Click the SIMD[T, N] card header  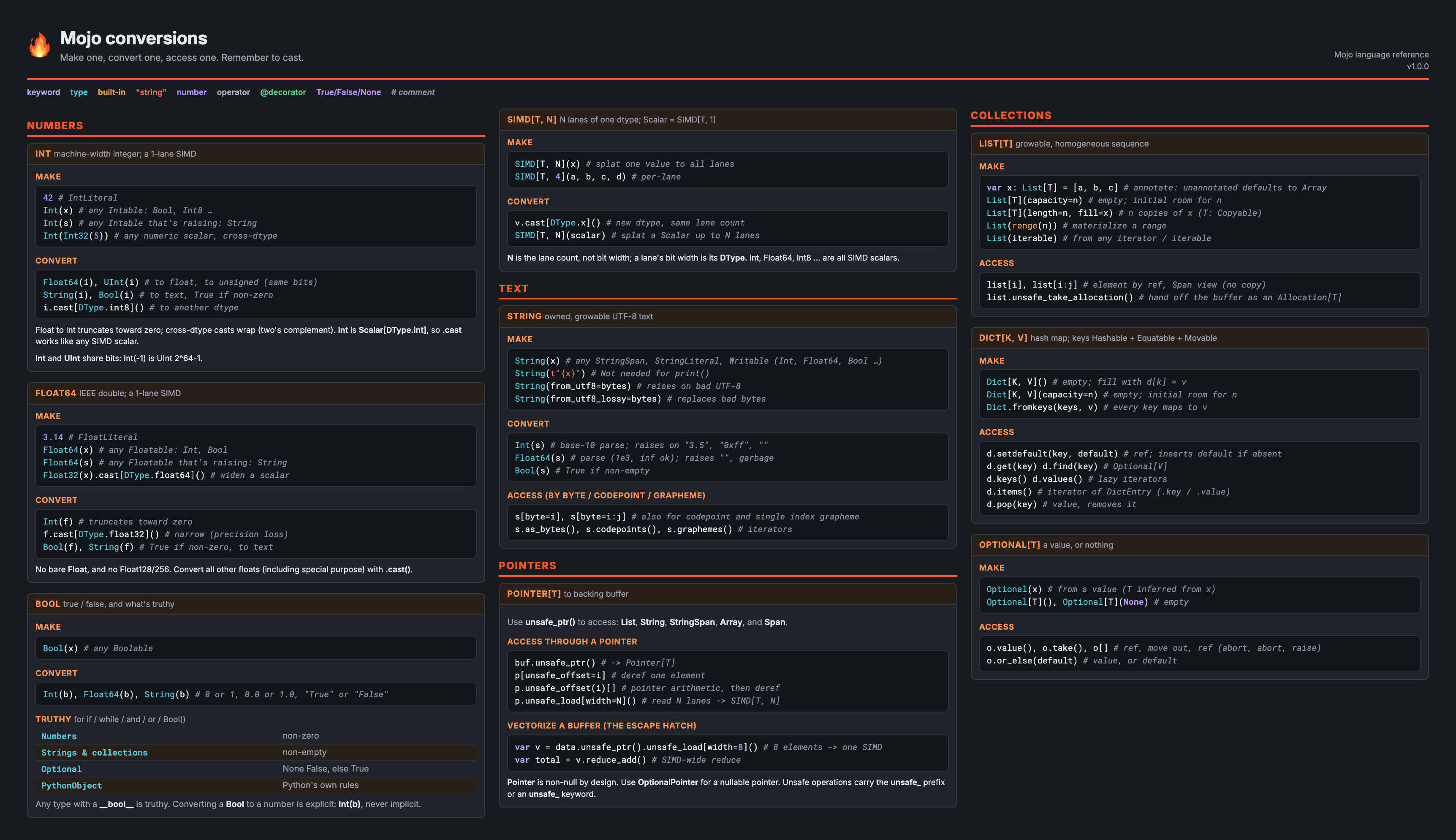pyautogui.click(x=728, y=120)
